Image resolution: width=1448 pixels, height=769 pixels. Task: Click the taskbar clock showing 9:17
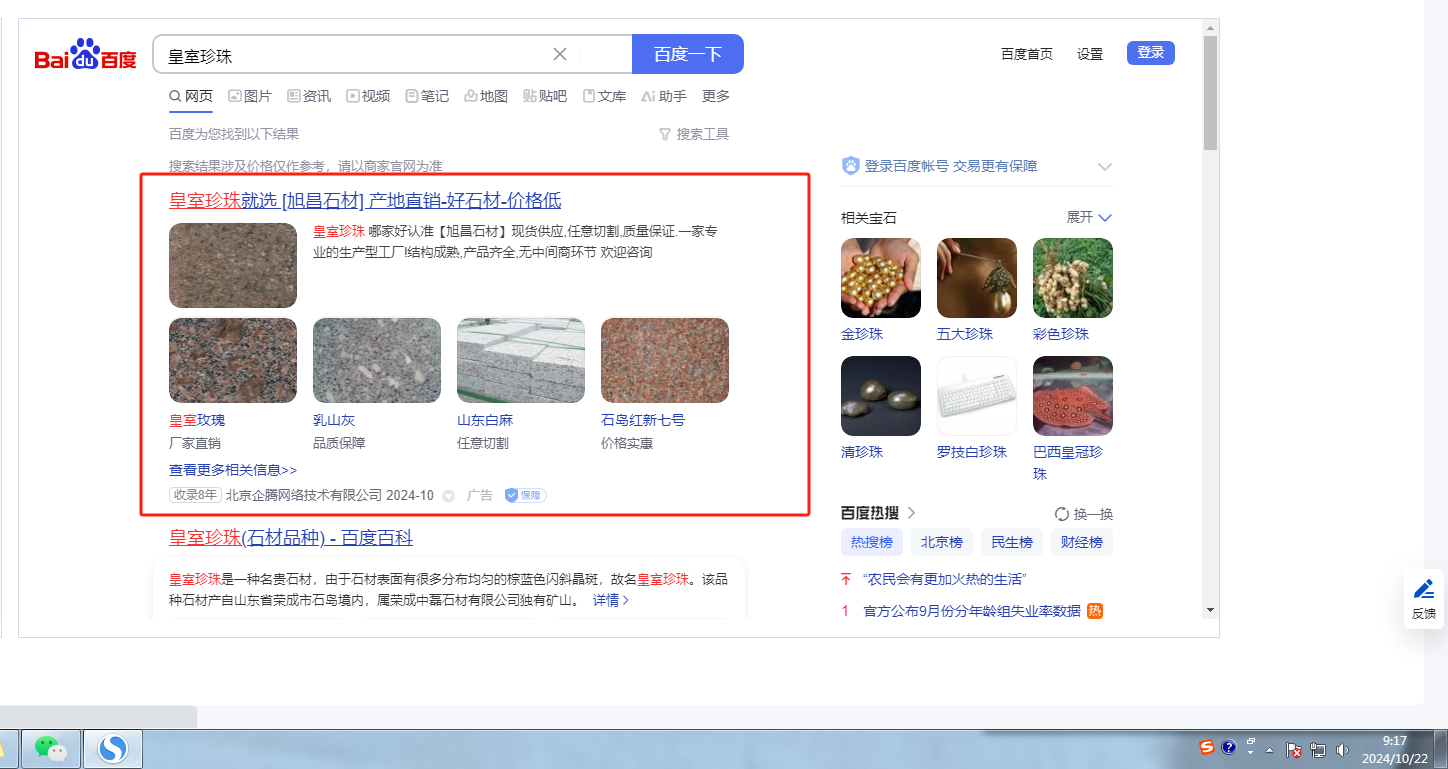(1394, 749)
